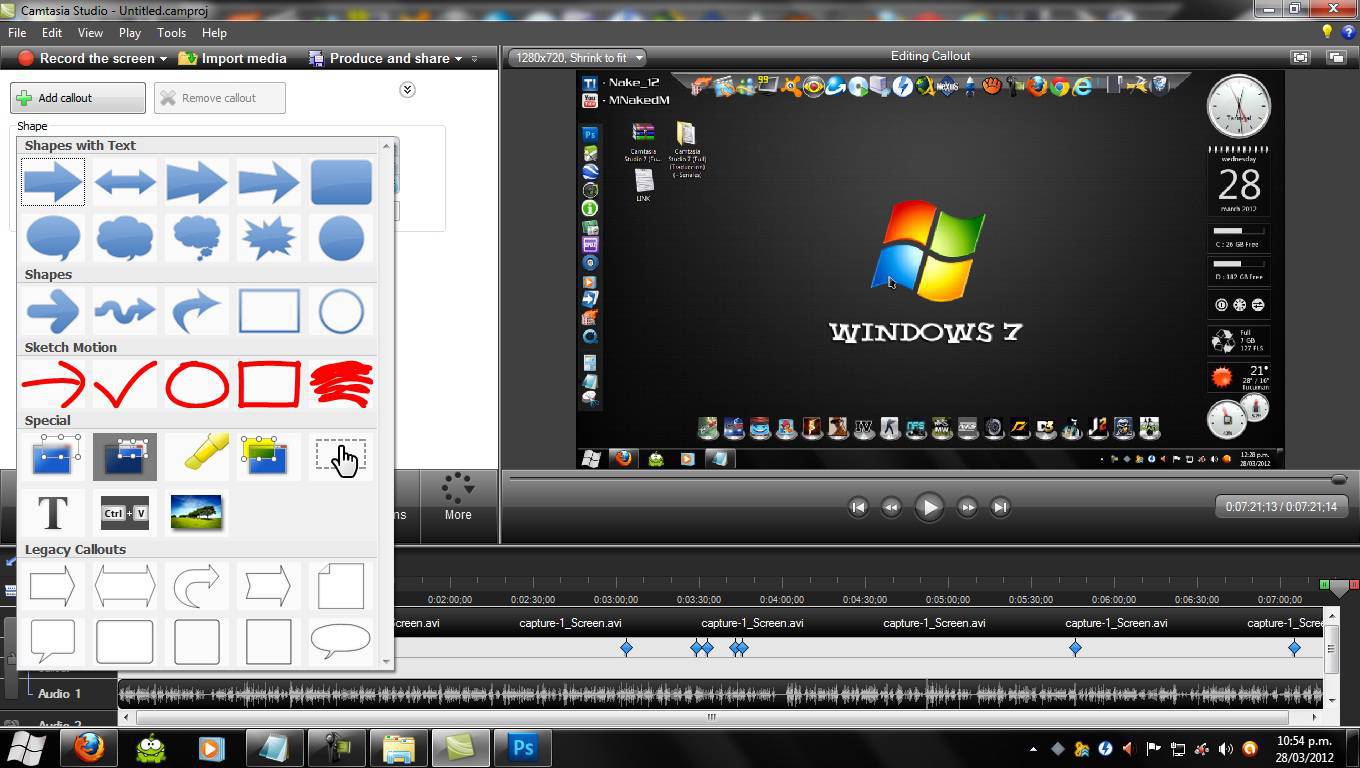Click the timeline playhead marker
The height and width of the screenshot is (768, 1360).
pos(1339,588)
